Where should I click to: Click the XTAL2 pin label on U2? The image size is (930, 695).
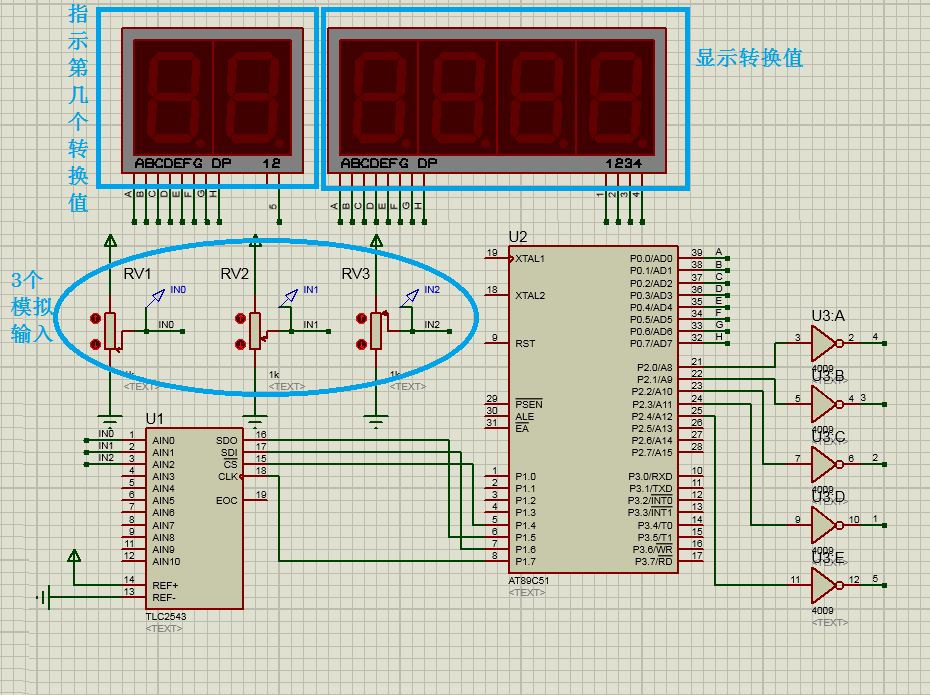[530, 295]
